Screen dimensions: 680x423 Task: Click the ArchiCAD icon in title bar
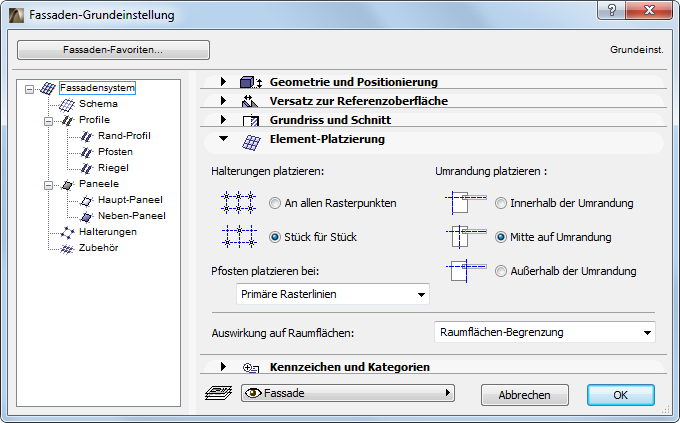(x=16, y=15)
